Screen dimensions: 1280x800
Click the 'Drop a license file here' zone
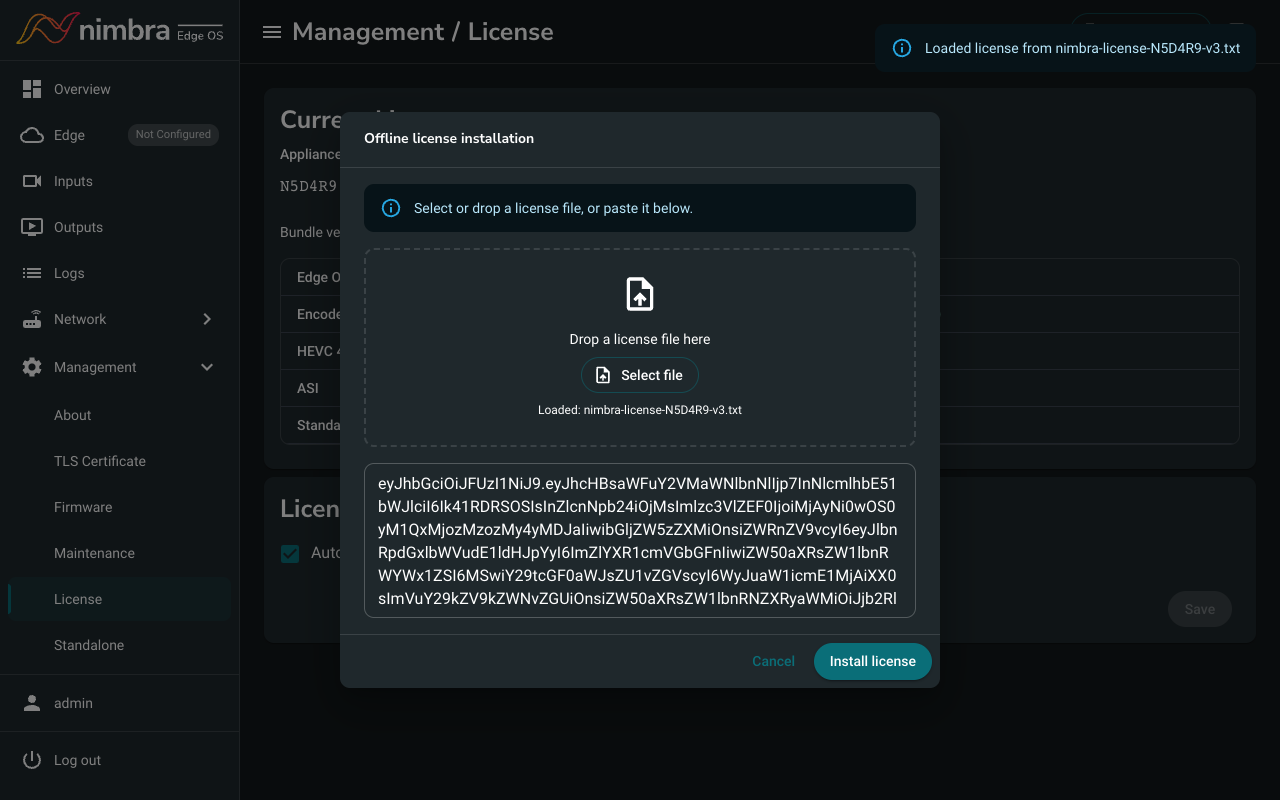[x=640, y=347]
